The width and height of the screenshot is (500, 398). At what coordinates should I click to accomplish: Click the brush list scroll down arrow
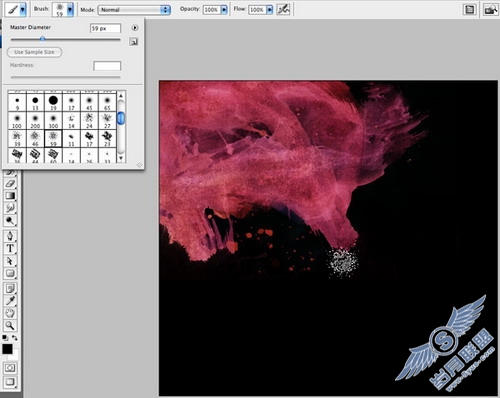(121, 158)
